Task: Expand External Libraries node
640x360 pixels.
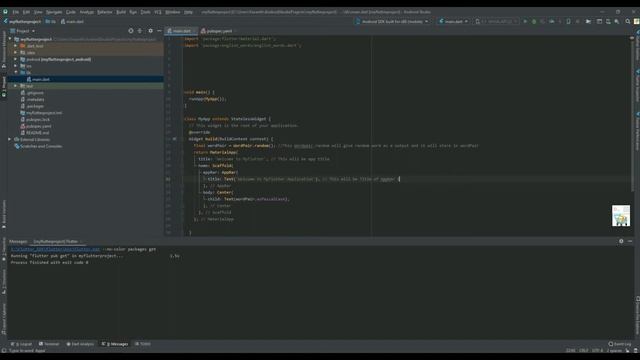Action: pyautogui.click(x=10, y=140)
